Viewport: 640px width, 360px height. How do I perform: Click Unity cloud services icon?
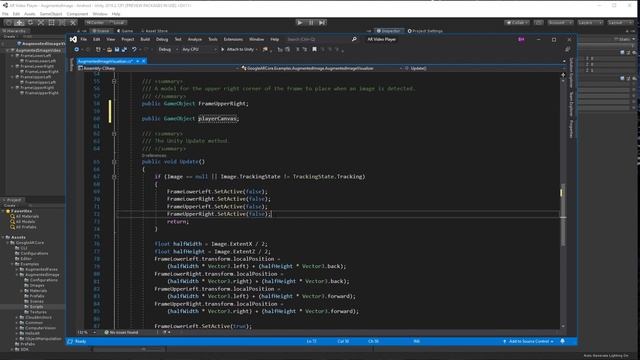pos(539,22)
